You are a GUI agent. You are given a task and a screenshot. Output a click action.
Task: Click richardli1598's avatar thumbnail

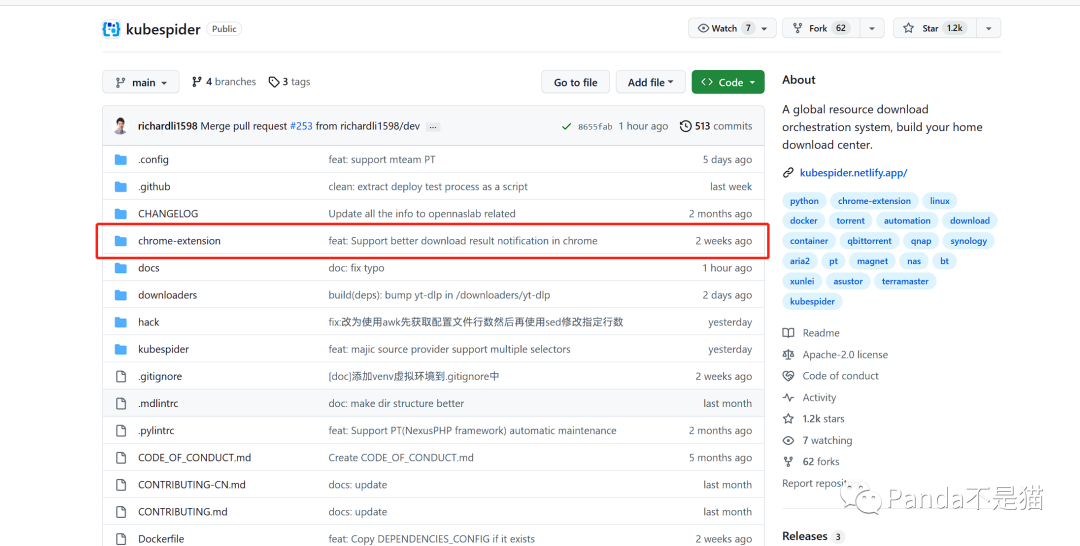(x=121, y=126)
